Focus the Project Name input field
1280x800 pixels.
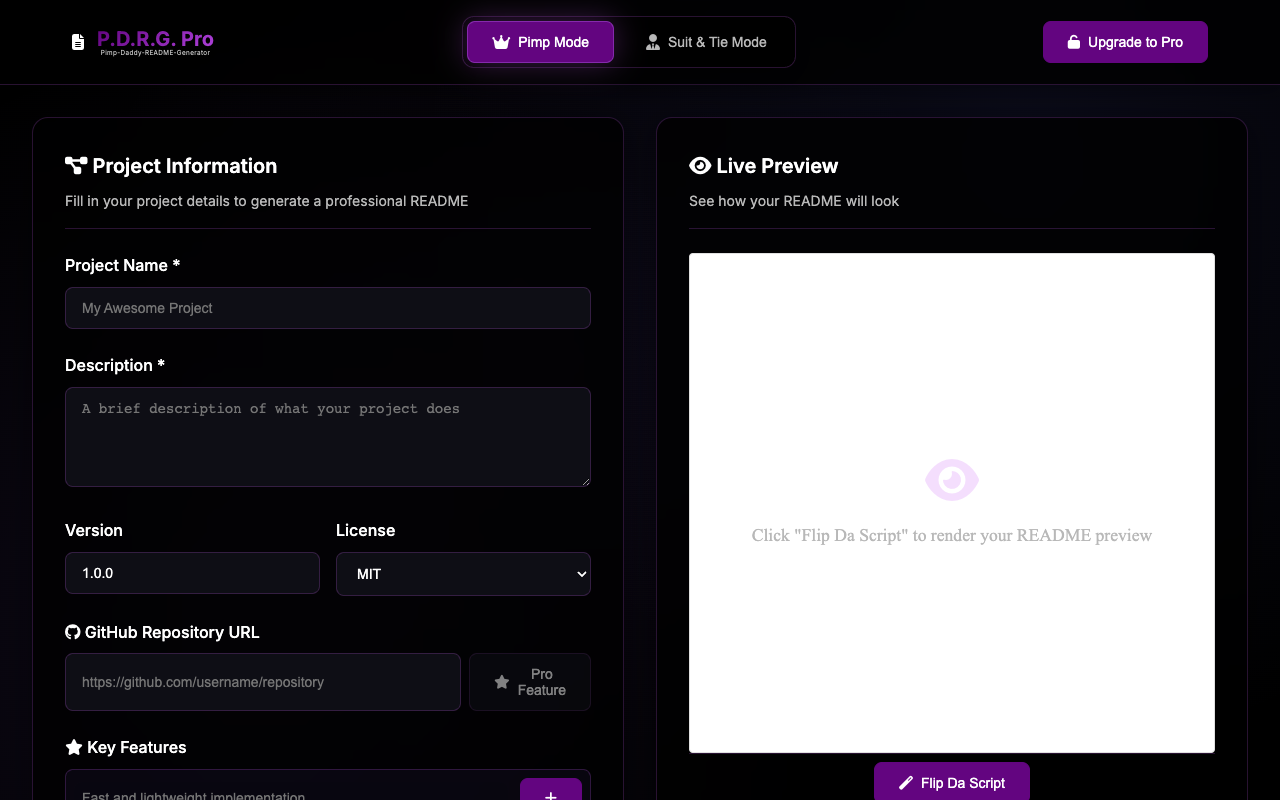pos(328,308)
